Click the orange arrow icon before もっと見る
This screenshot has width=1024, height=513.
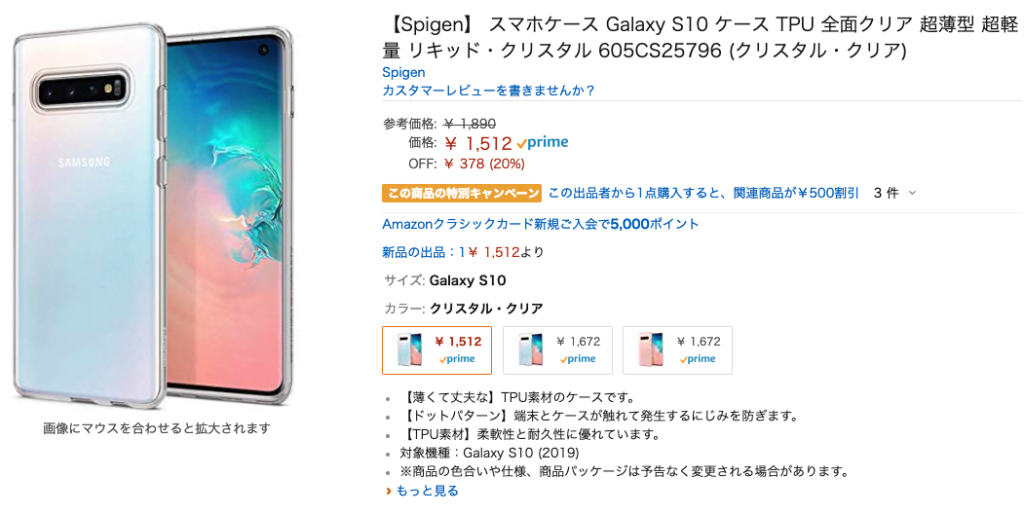click(388, 491)
